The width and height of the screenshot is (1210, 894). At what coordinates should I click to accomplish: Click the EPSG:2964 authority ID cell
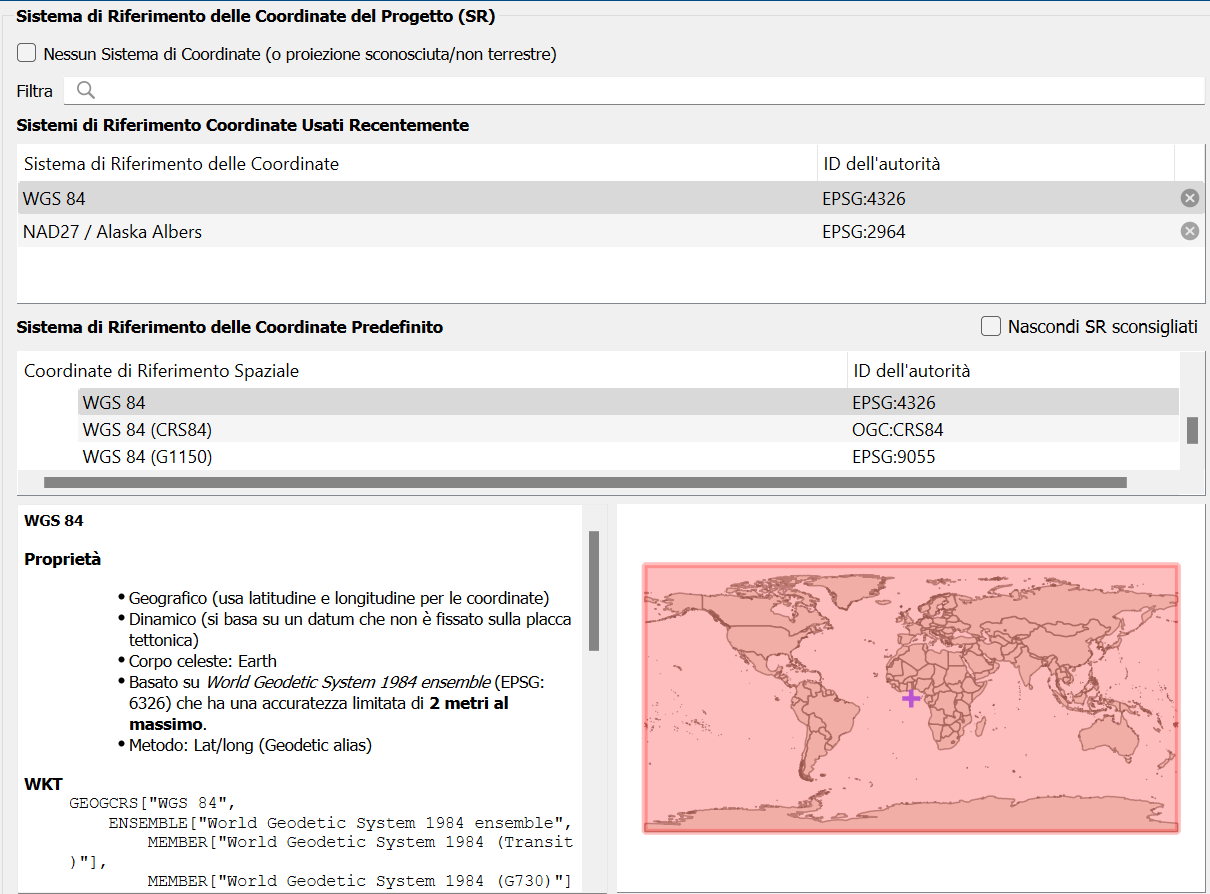tap(864, 231)
